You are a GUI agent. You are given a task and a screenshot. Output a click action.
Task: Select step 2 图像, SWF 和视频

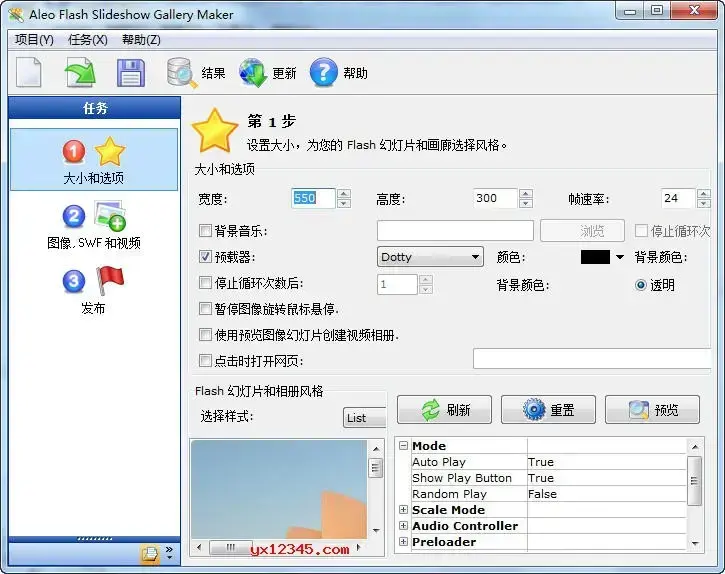94,225
